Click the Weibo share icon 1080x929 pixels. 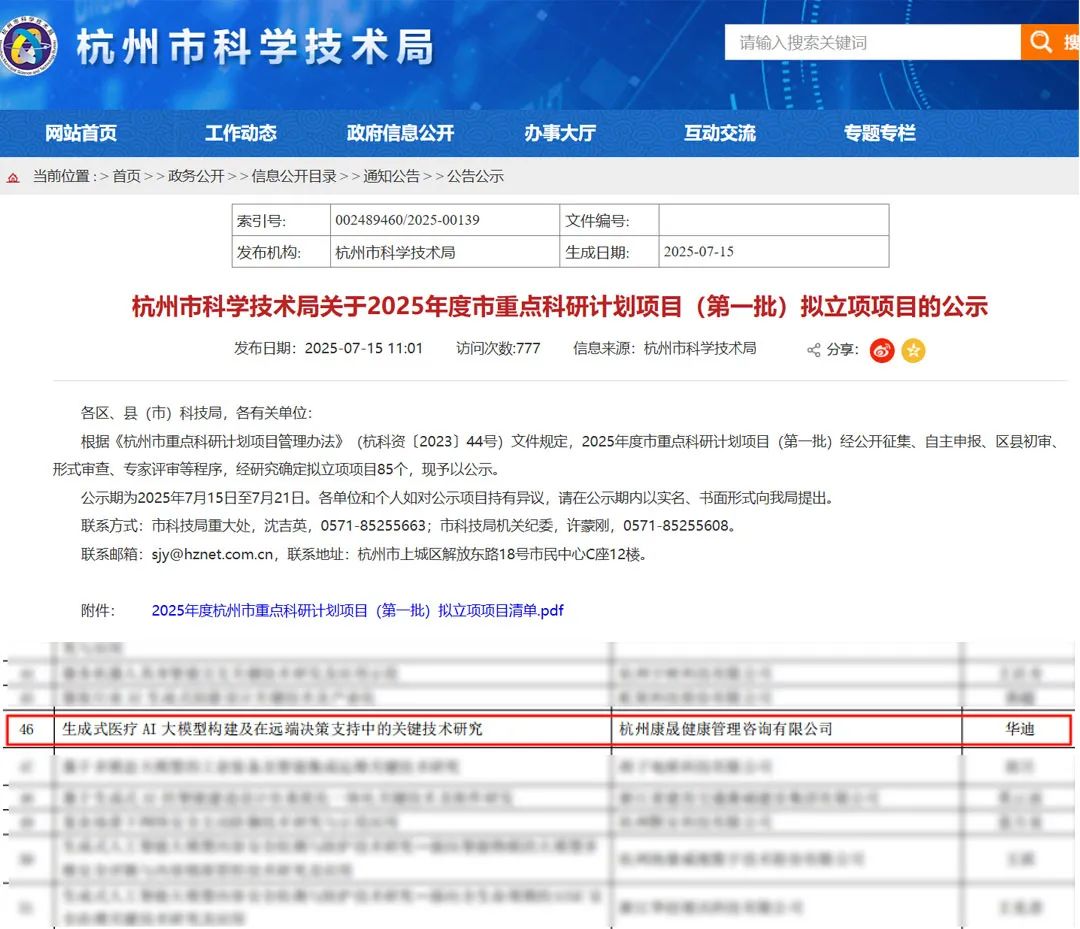(x=881, y=351)
